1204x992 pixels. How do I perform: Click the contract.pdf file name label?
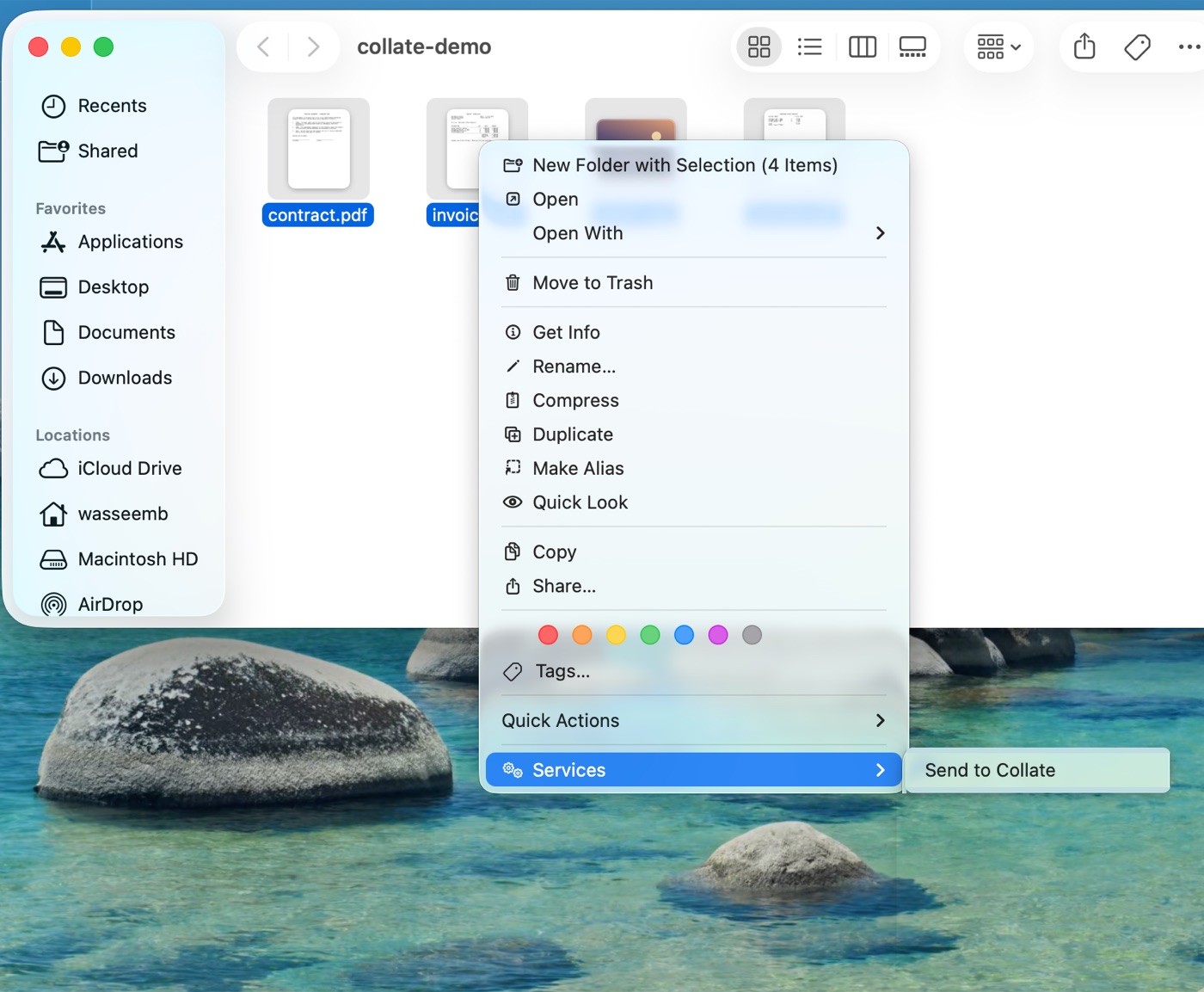point(317,215)
